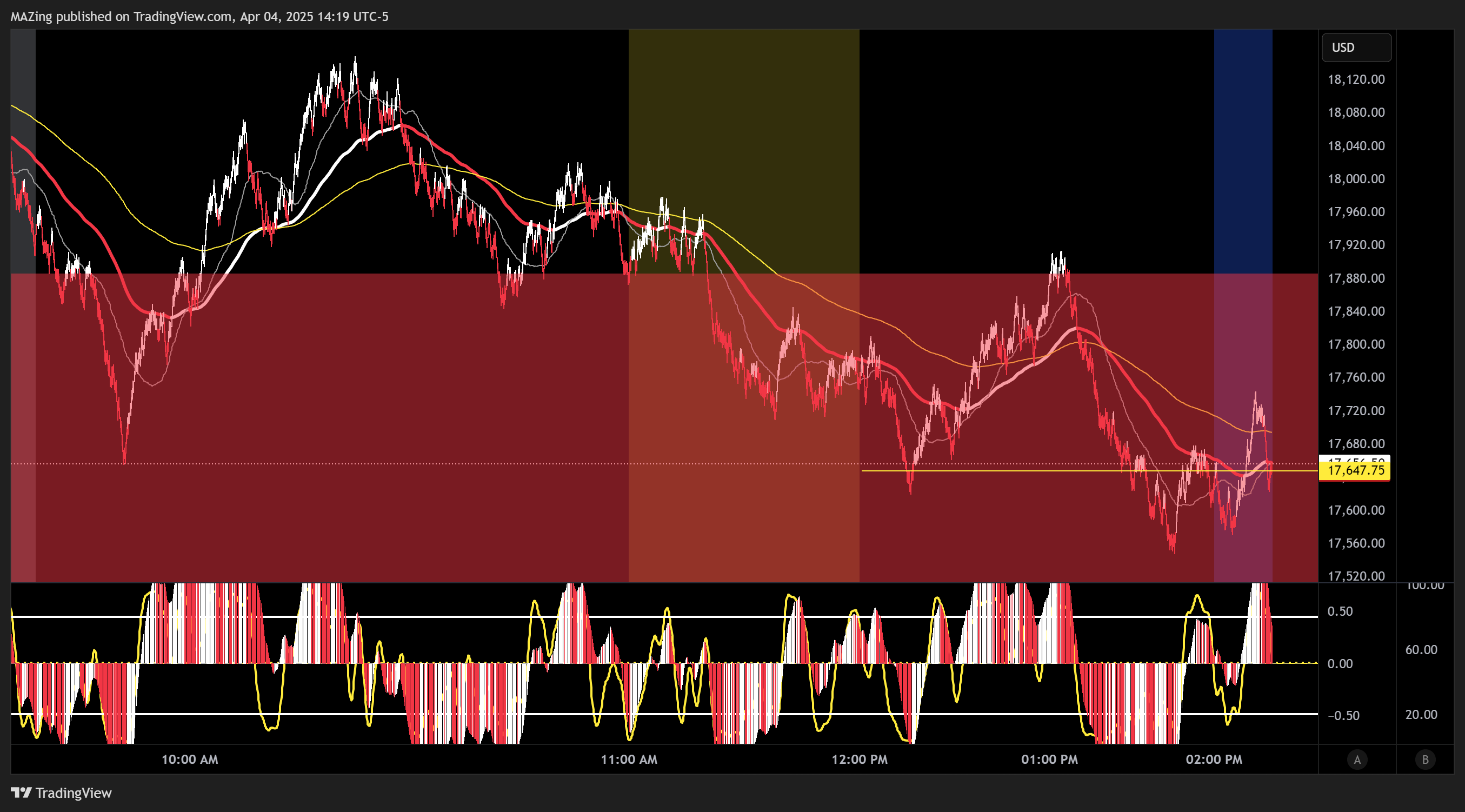1465x812 pixels.
Task: Click the 0.00 oscillator scale label
Action: click(1340, 663)
